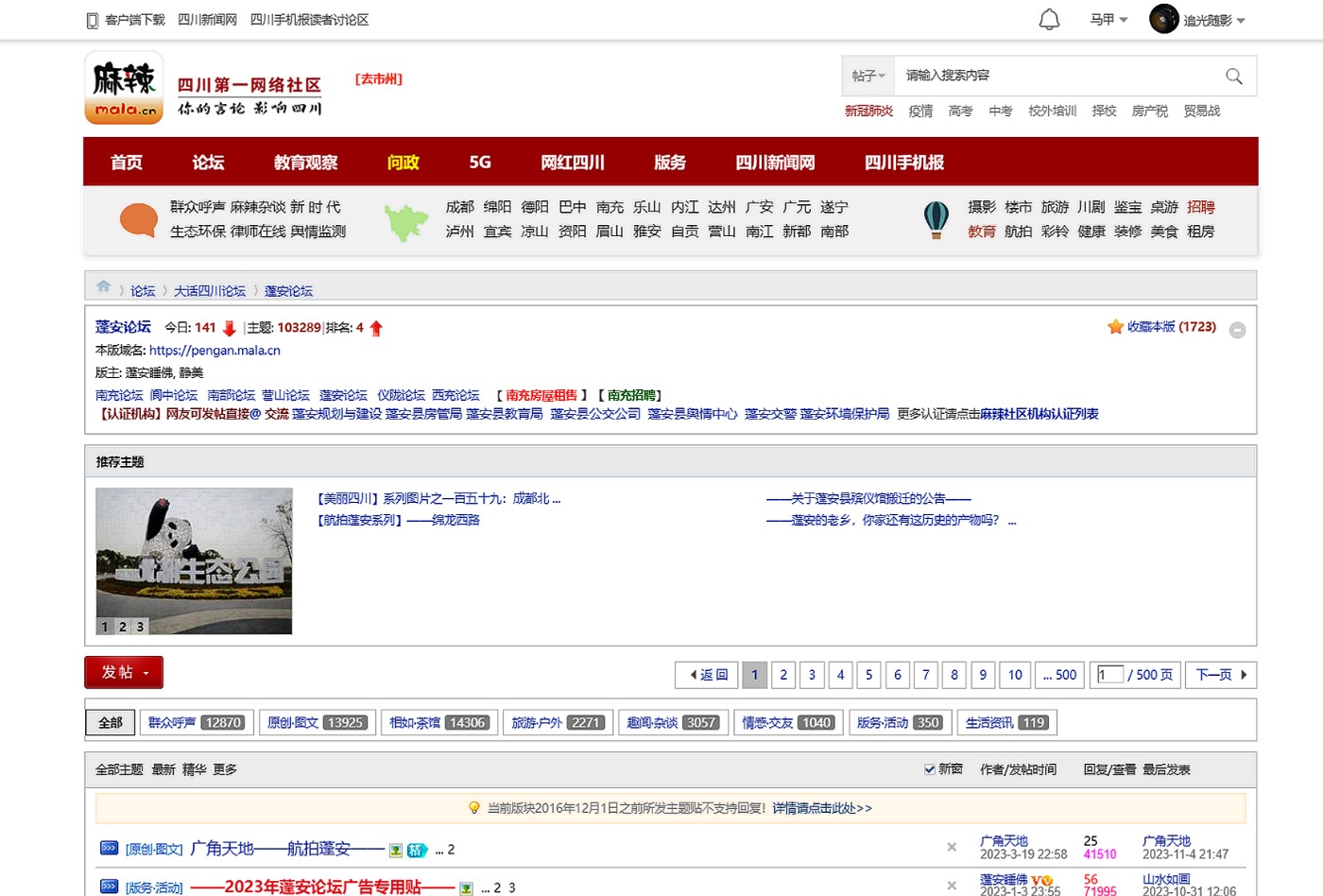
Task: Open the mala.cn logo homepage
Action: tap(124, 88)
